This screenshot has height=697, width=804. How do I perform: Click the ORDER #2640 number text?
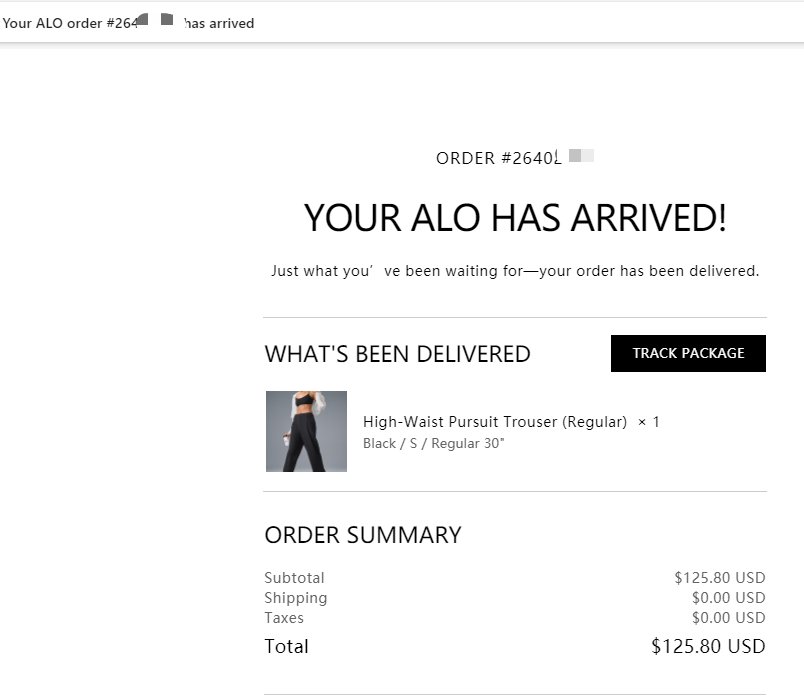(498, 158)
